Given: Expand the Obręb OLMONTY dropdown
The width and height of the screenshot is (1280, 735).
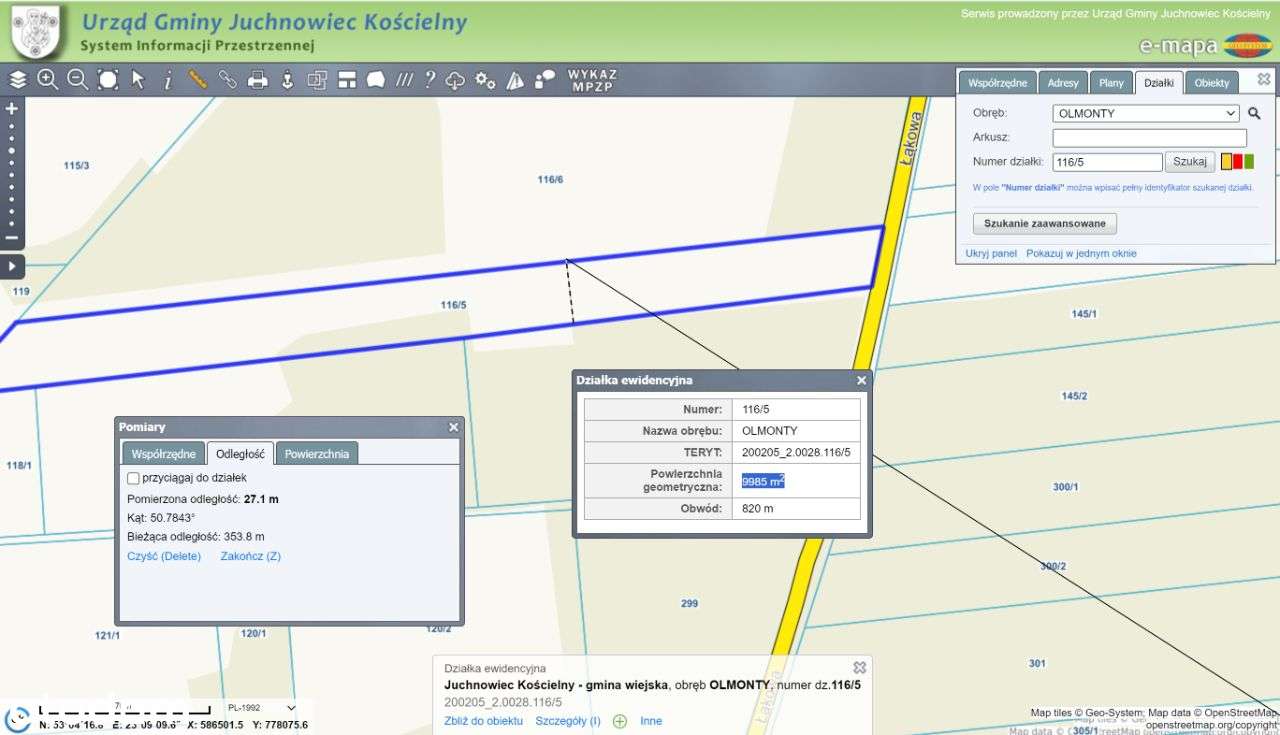Looking at the screenshot, I should [x=1146, y=113].
